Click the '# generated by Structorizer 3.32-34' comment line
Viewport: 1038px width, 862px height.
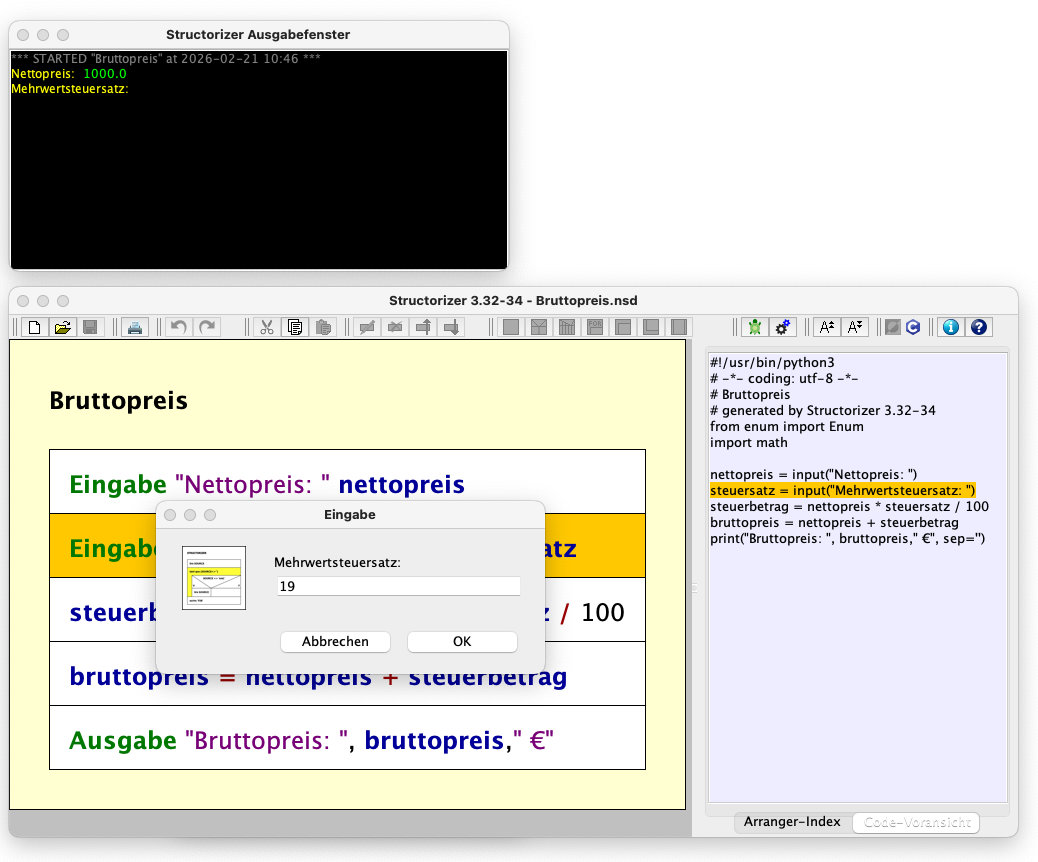click(823, 410)
